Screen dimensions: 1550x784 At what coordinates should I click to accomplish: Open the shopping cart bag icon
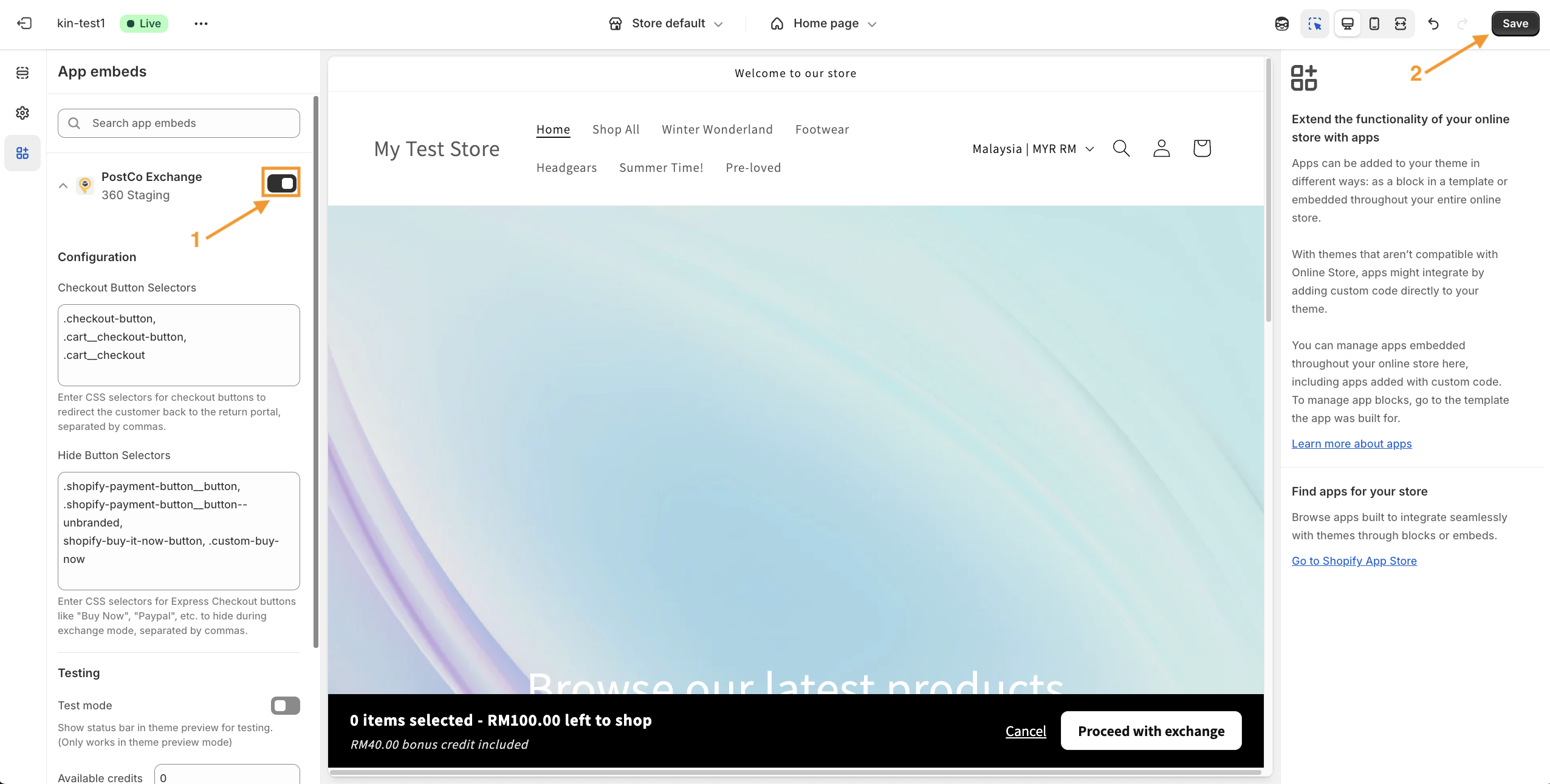(1202, 148)
